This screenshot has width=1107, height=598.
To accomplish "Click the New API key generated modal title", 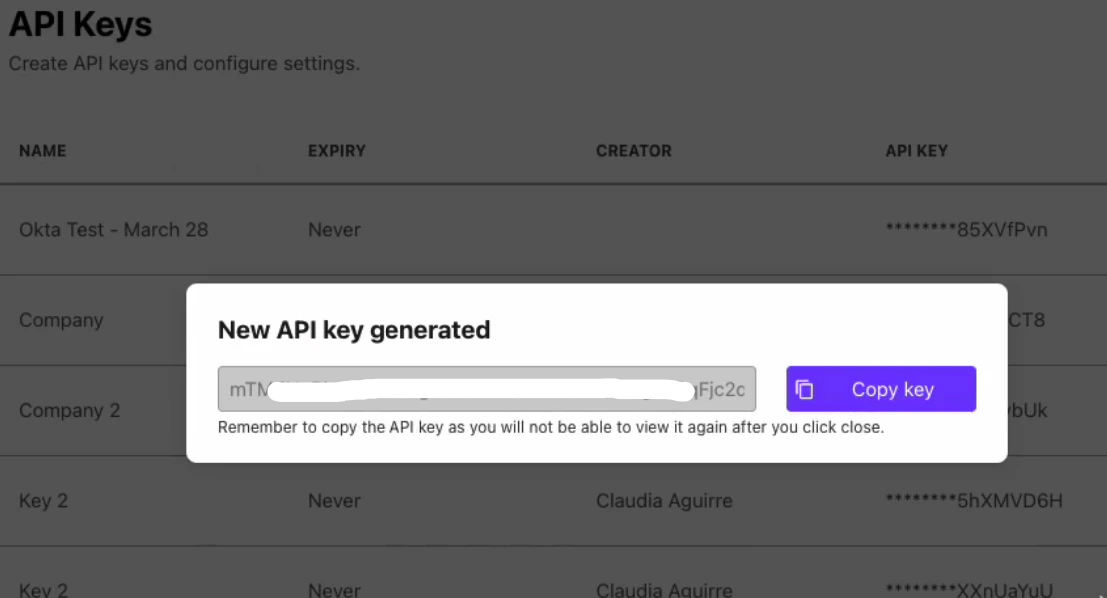I will 354,330.
